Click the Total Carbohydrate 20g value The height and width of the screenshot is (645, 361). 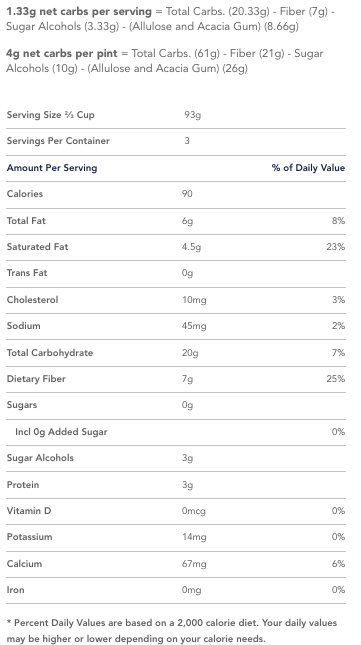[190, 353]
